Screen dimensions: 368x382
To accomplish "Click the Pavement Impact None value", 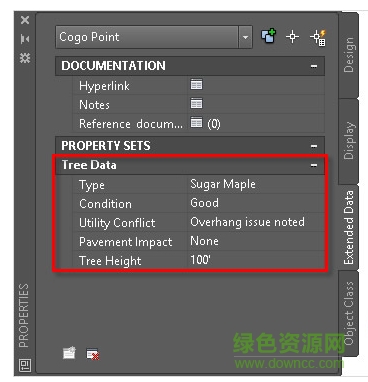I will pos(204,241).
